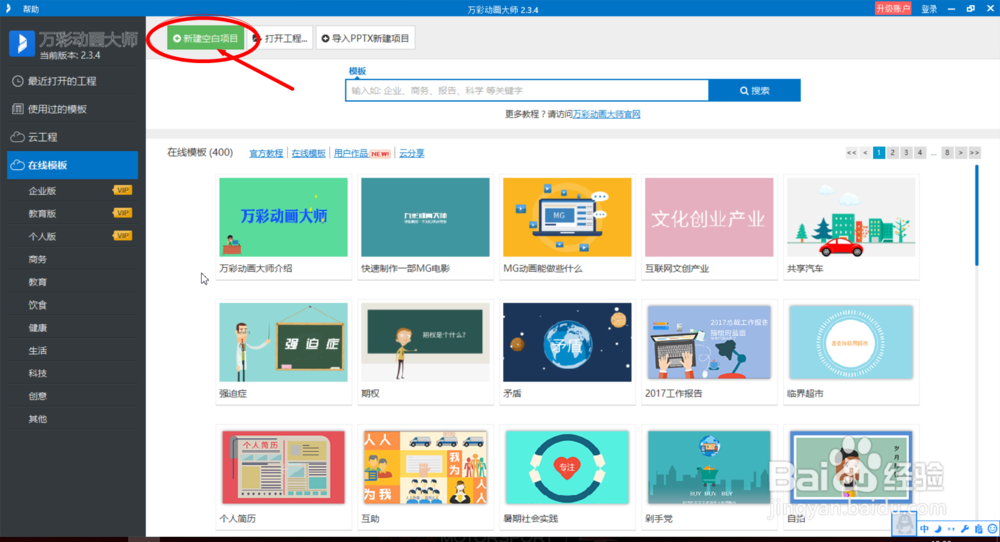The height and width of the screenshot is (542, 1000).
Task: Click the 升级账户 upgrade button
Action: (893, 8)
